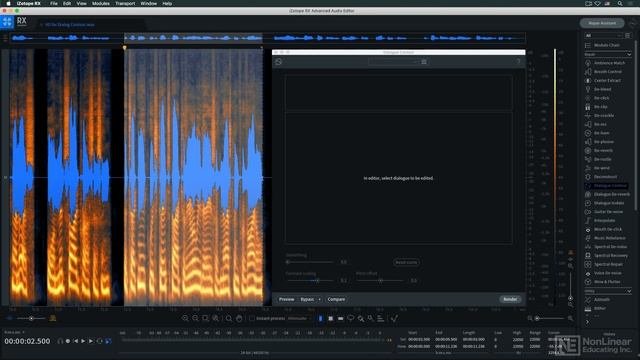Open the Dialogue Contour preset dropdown
640x360 pixels.
pyautogui.click(x=393, y=62)
